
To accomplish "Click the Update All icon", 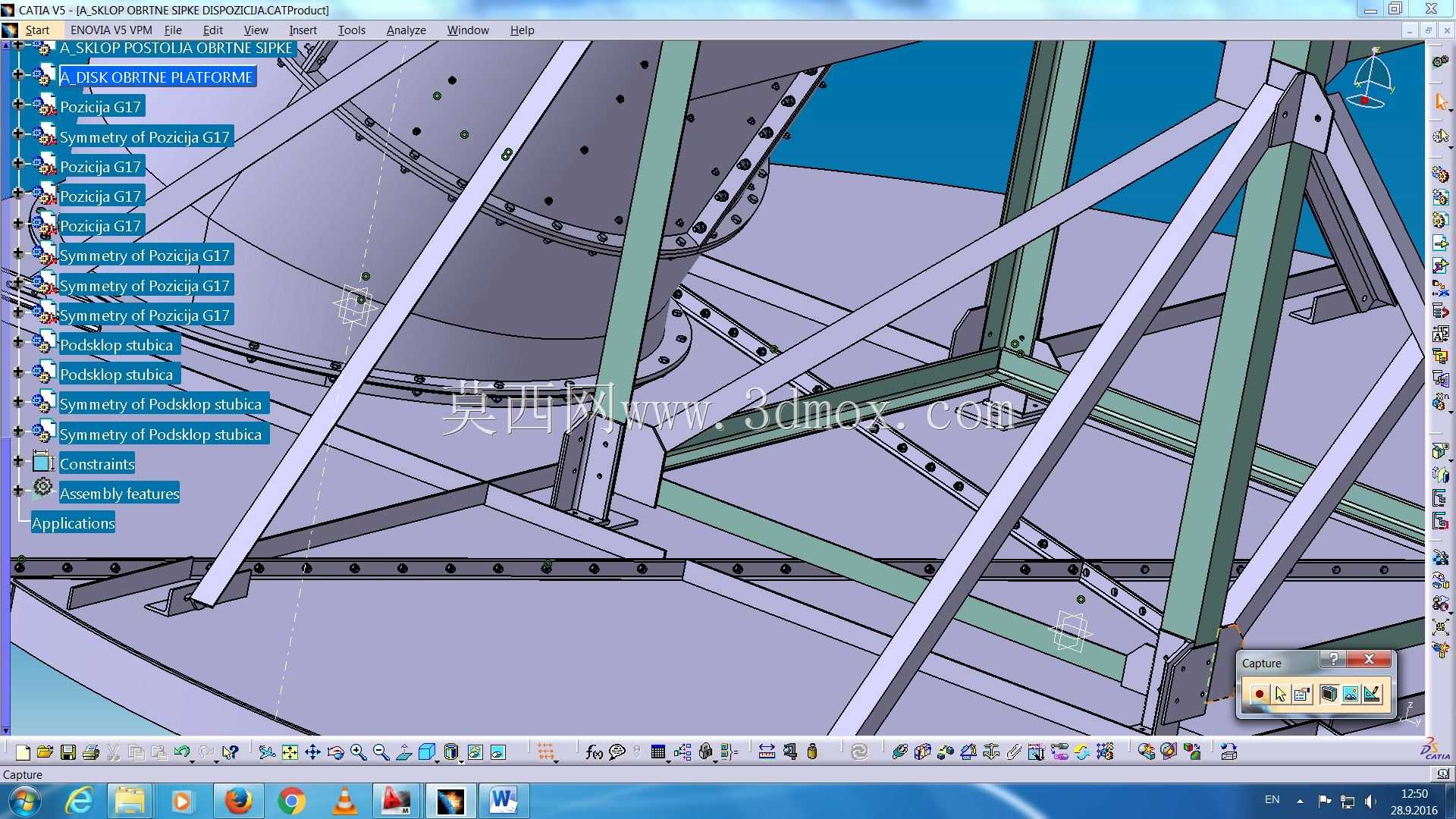I will point(859,752).
